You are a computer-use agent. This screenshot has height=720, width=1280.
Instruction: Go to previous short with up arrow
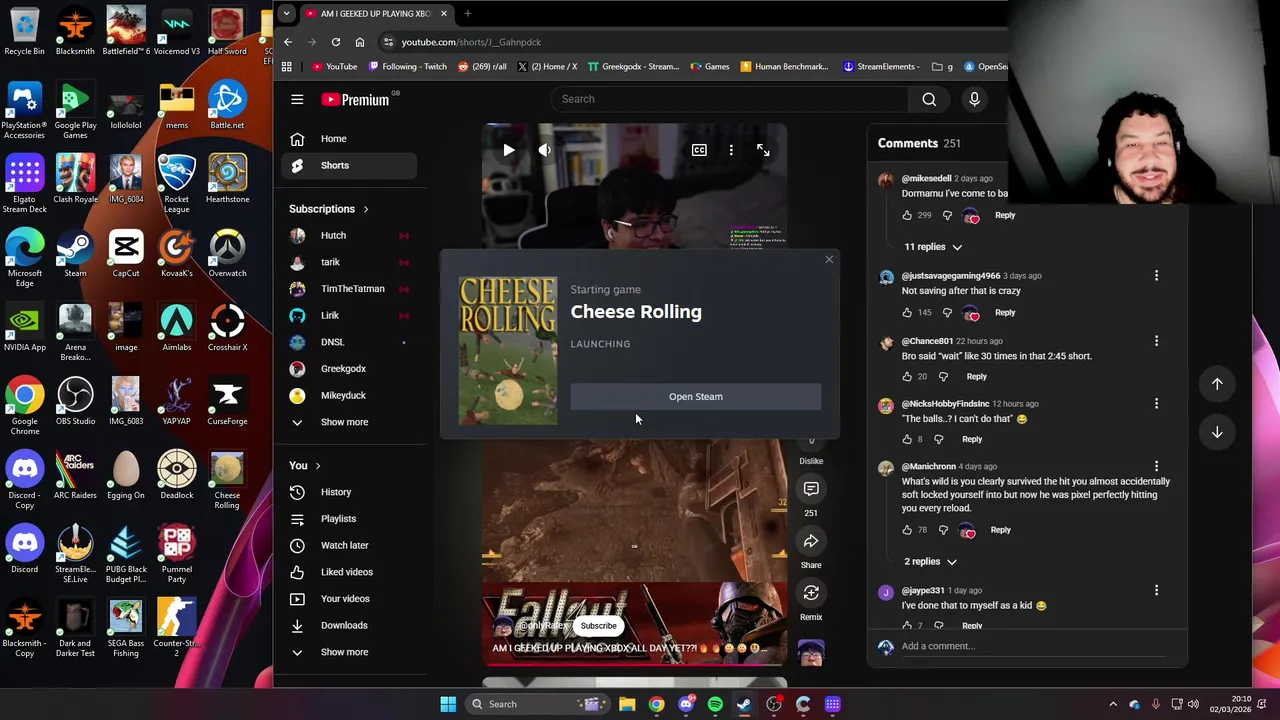point(1217,384)
